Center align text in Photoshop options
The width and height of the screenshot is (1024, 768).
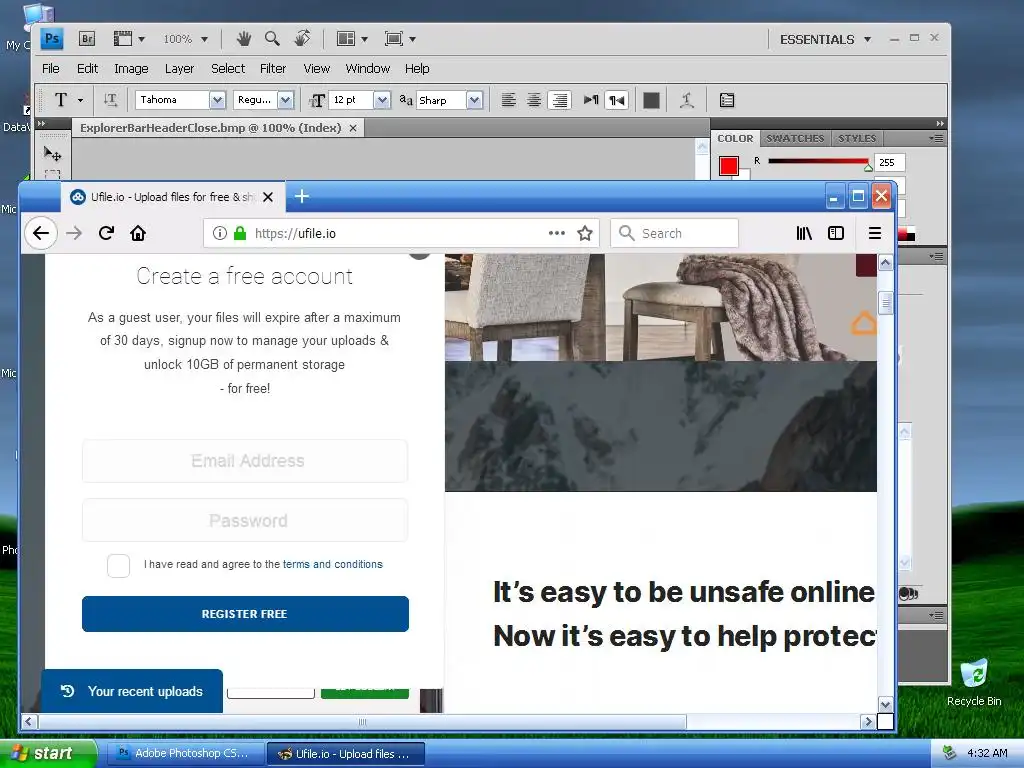534,100
